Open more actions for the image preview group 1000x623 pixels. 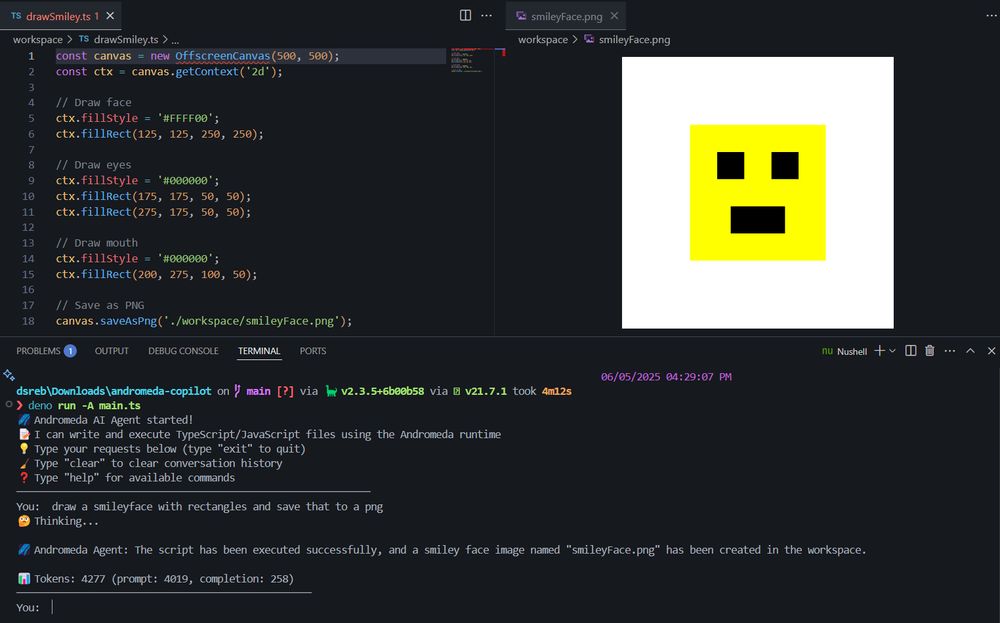(x=992, y=15)
